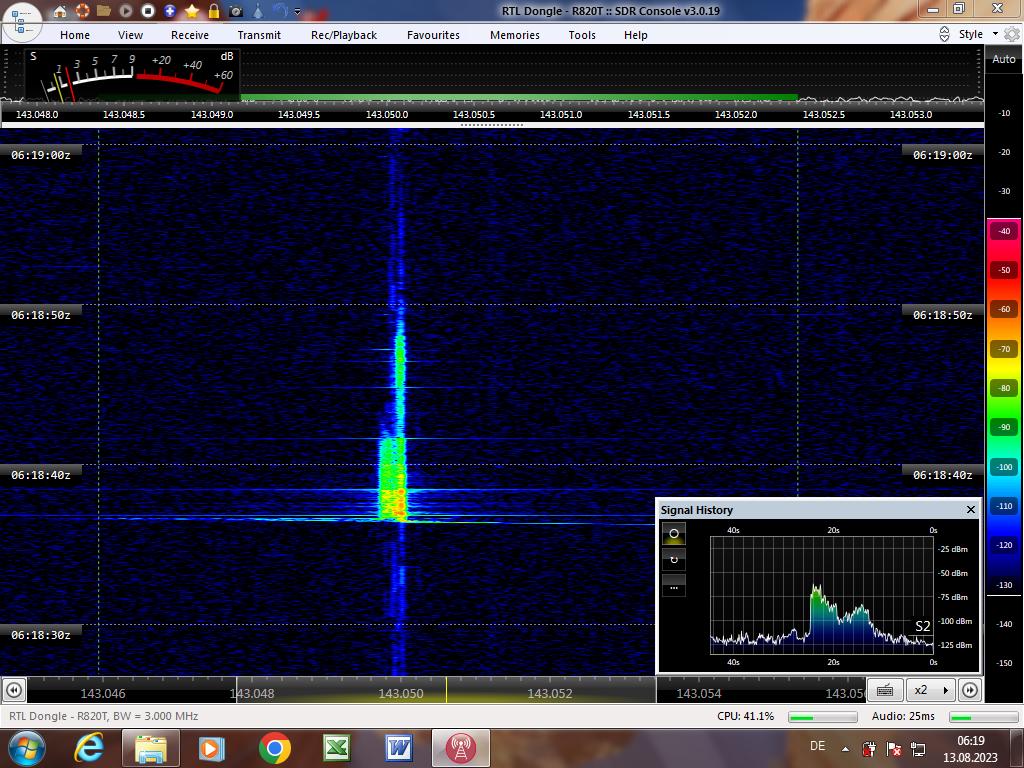Open the Transmit ribbon tab

pos(259,35)
